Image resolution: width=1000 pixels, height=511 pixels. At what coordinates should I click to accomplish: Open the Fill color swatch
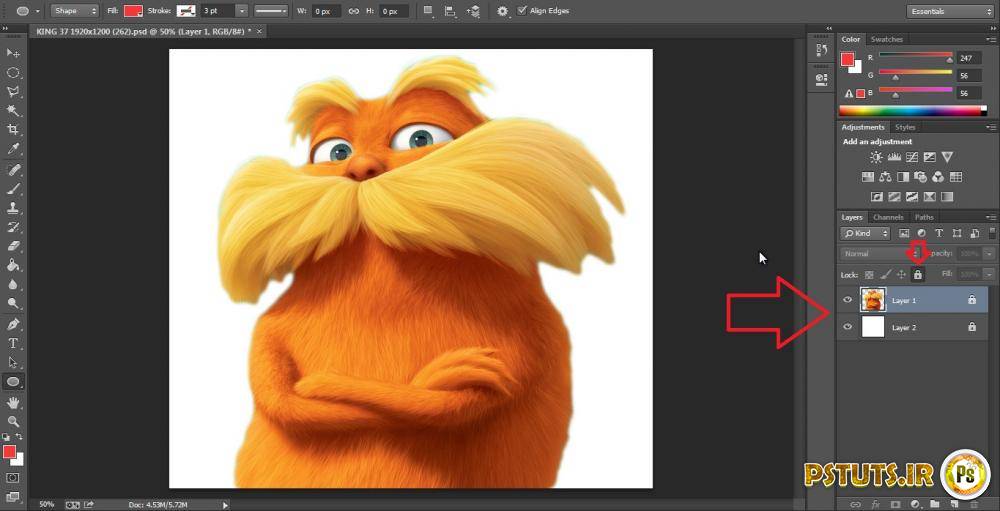click(x=133, y=11)
